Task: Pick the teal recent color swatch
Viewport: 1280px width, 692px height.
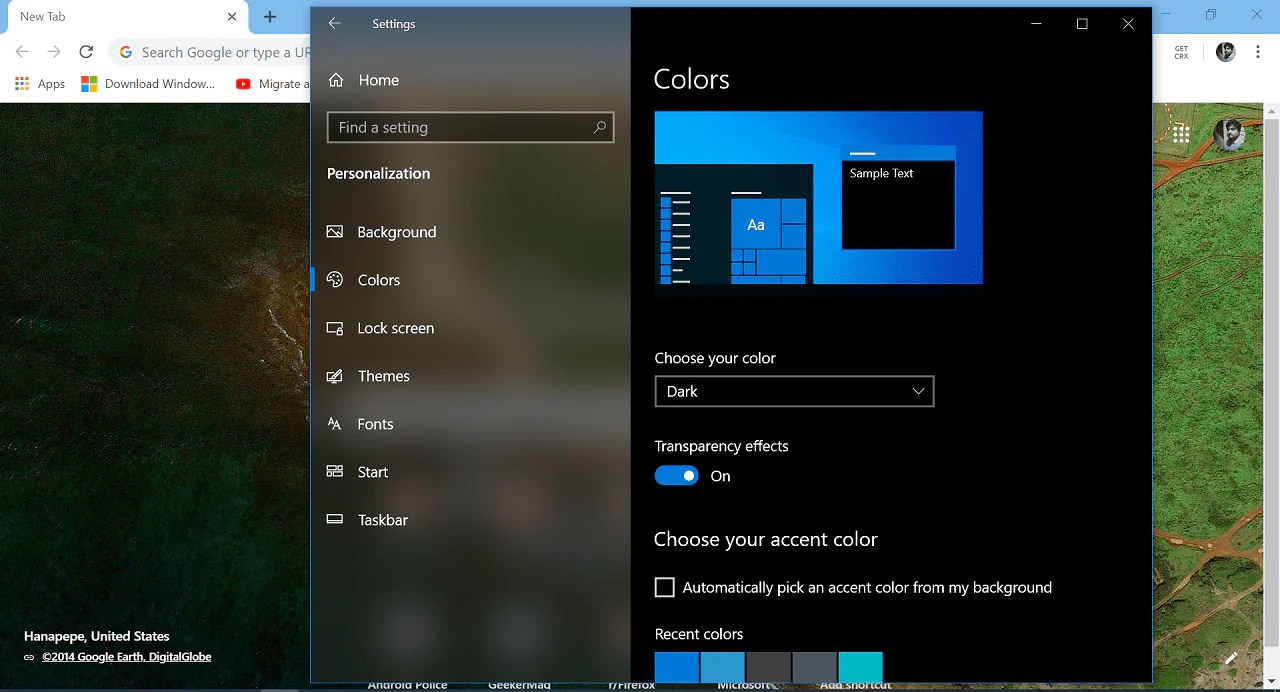Action: pos(860,667)
